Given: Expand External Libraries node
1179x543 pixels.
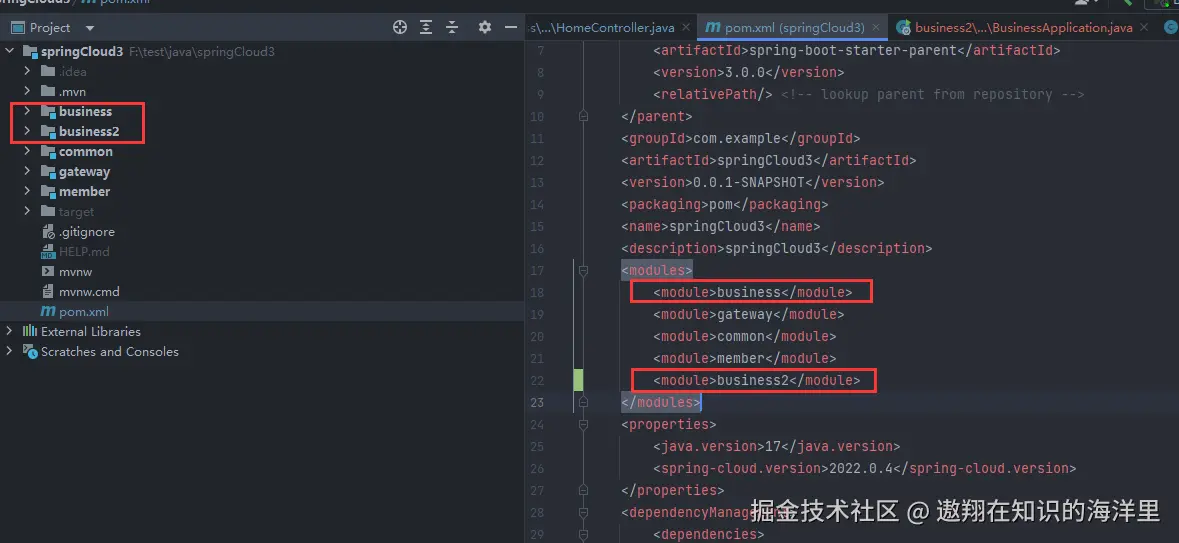Looking at the screenshot, I should point(10,331).
